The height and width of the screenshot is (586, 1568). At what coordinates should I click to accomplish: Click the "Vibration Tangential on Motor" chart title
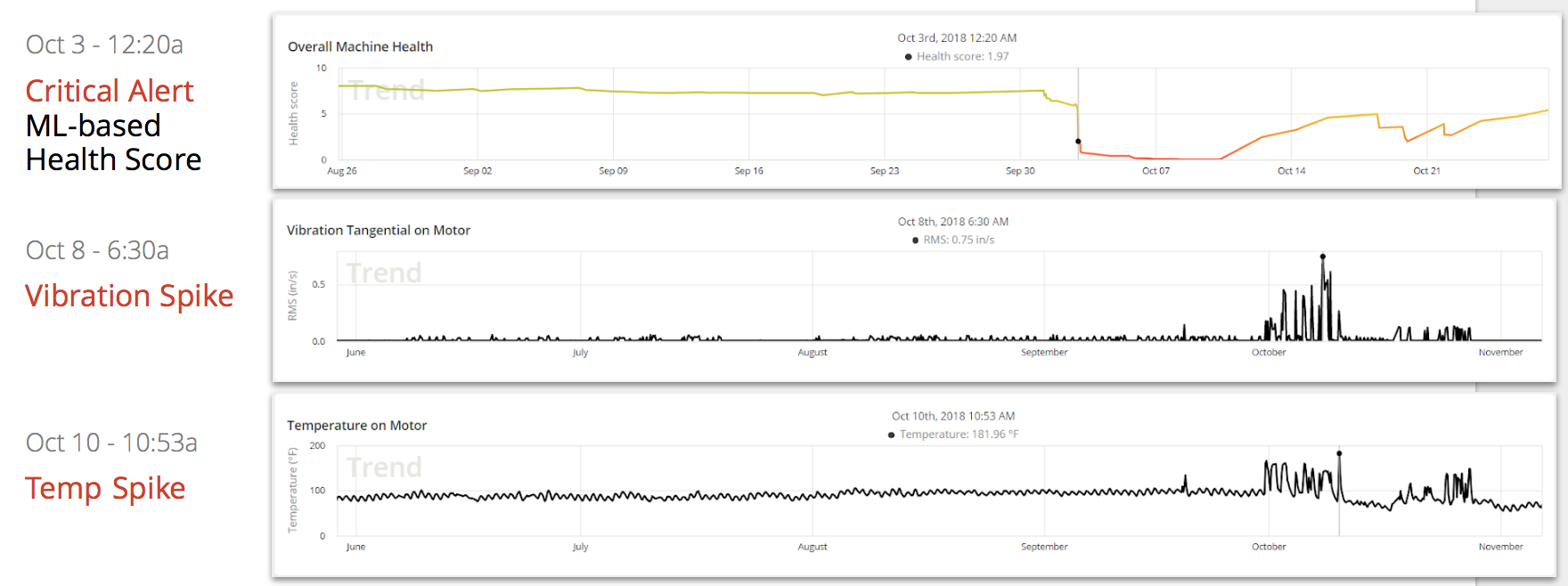pos(379,230)
